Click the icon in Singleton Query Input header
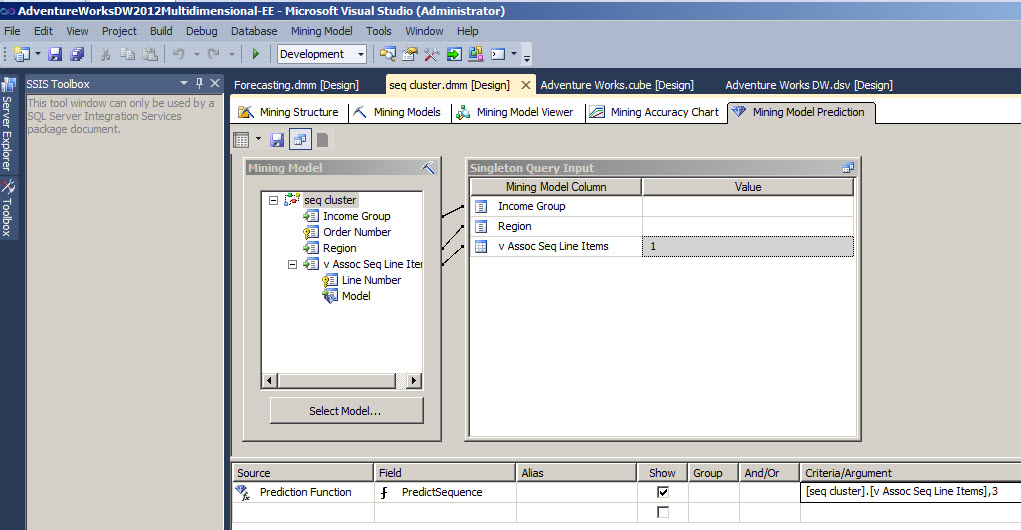This screenshot has height=530, width=1021. point(848,168)
